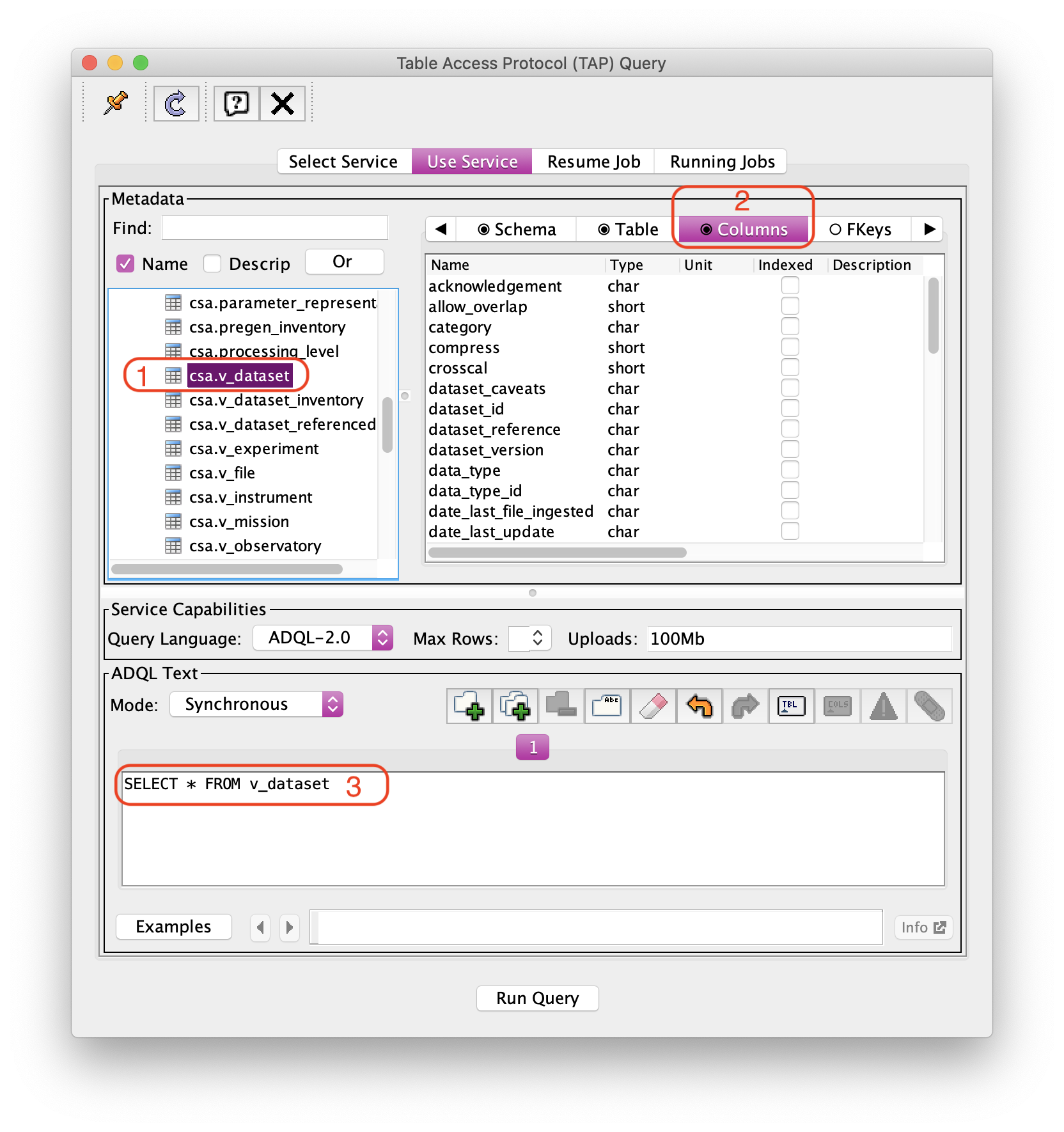Click the table icon next to csa.v_mission
1064x1132 pixels.
point(173,521)
